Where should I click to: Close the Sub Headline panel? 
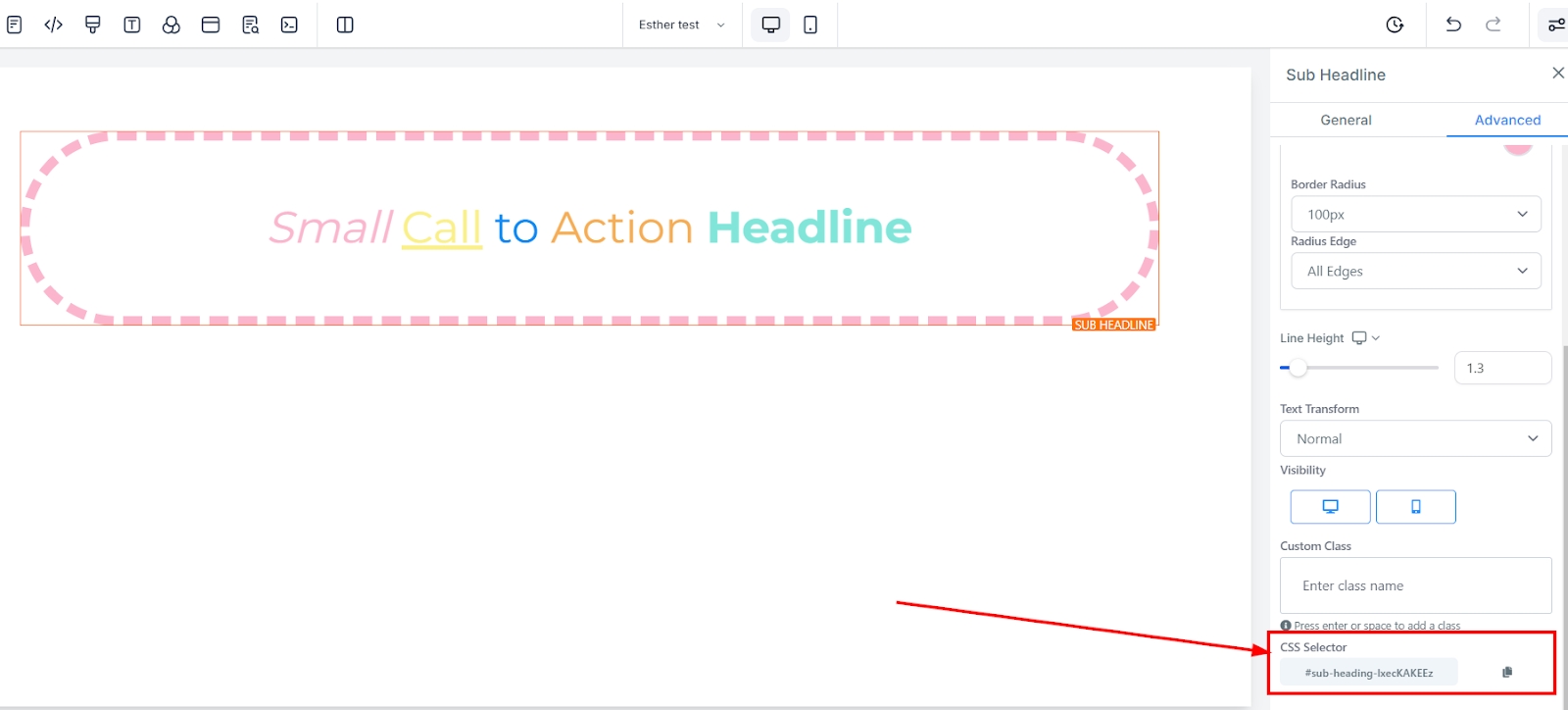click(1557, 74)
